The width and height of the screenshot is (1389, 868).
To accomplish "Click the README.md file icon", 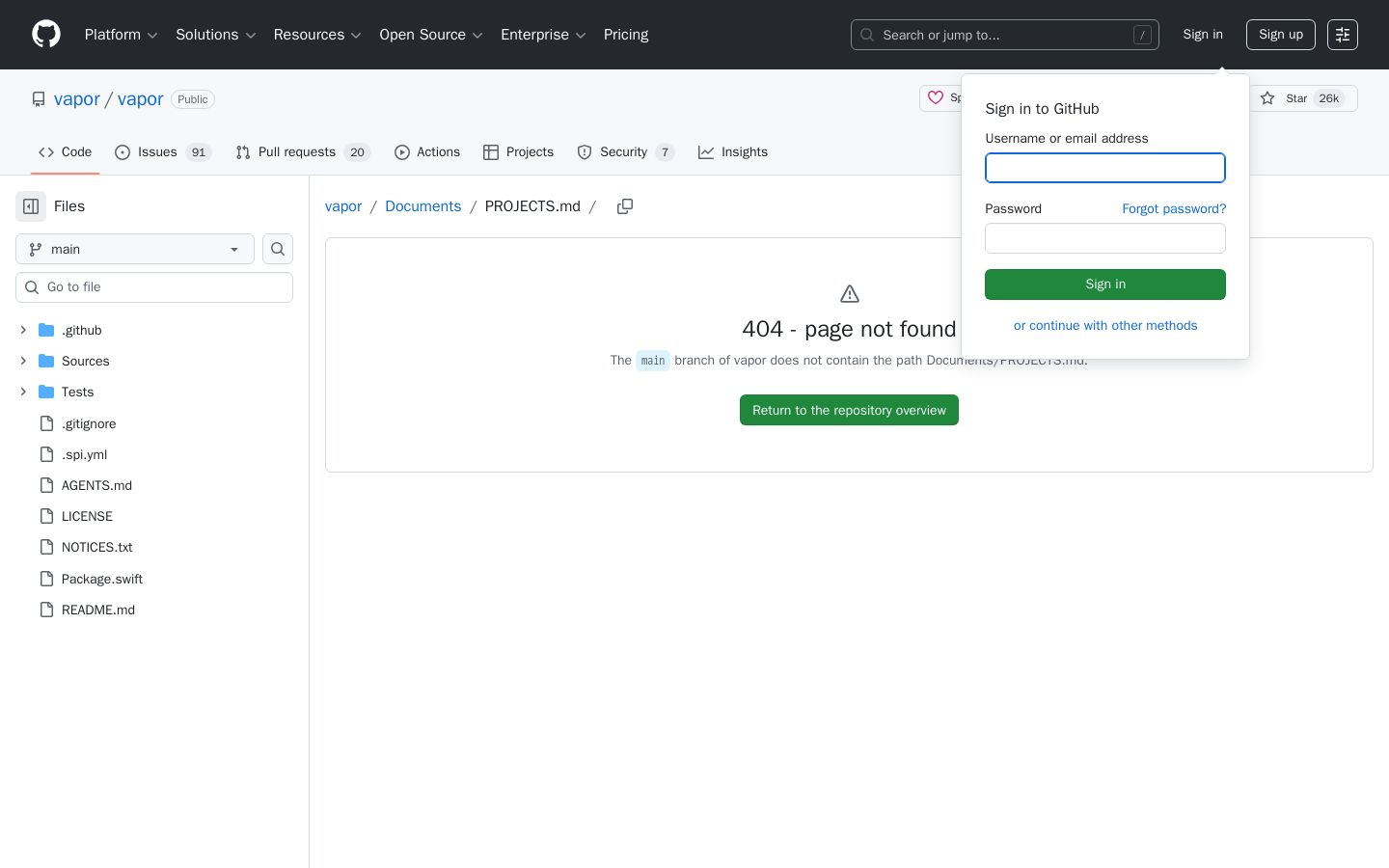I will click(x=46, y=610).
